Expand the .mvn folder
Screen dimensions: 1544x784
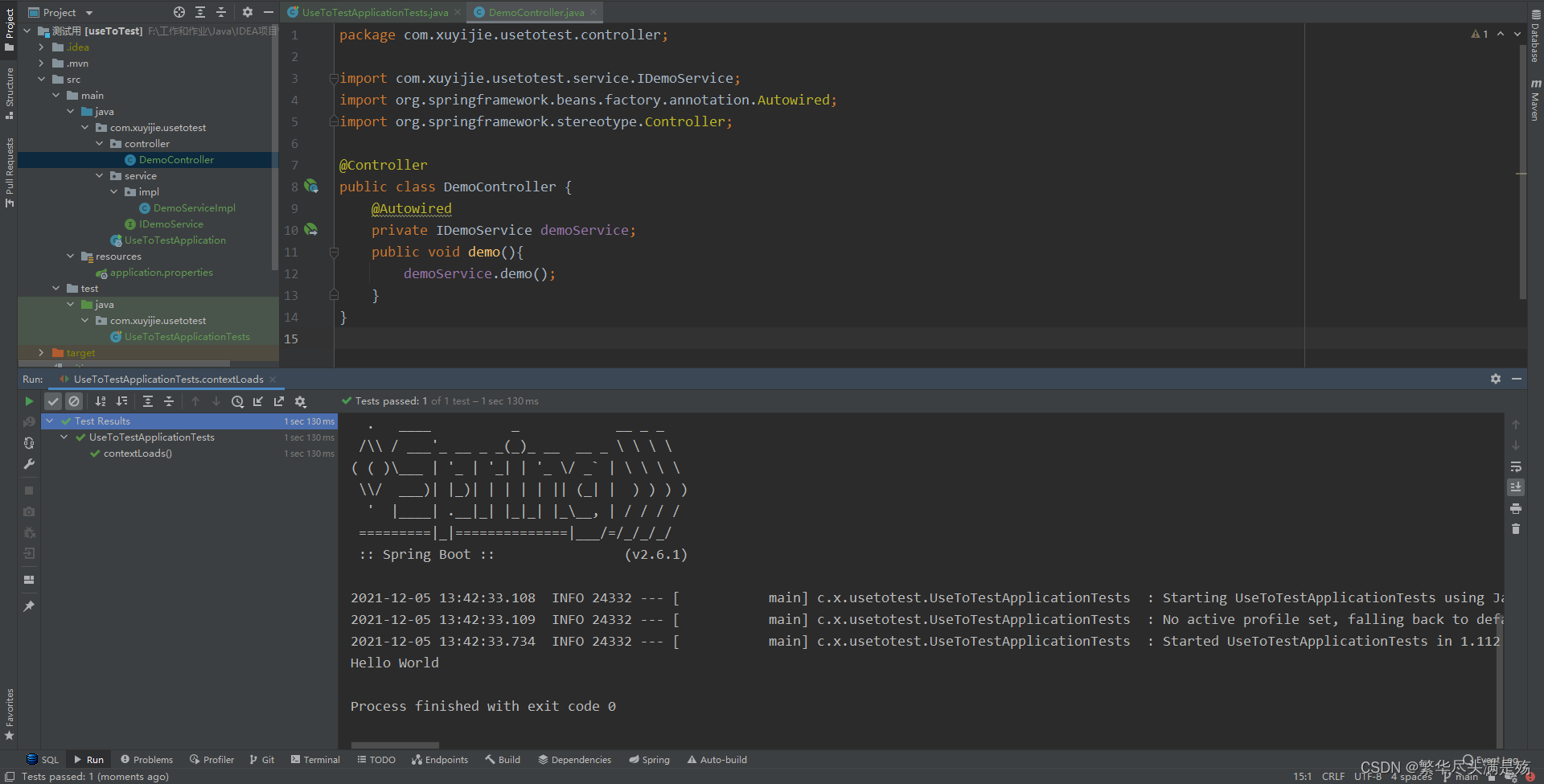click(41, 64)
